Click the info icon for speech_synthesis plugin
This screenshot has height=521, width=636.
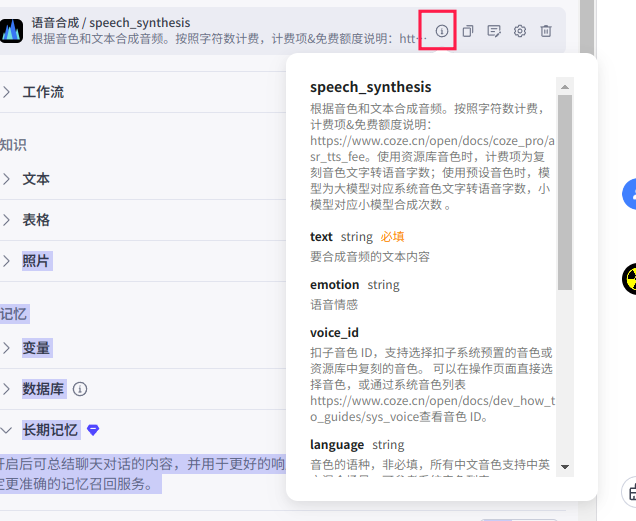(x=442, y=31)
